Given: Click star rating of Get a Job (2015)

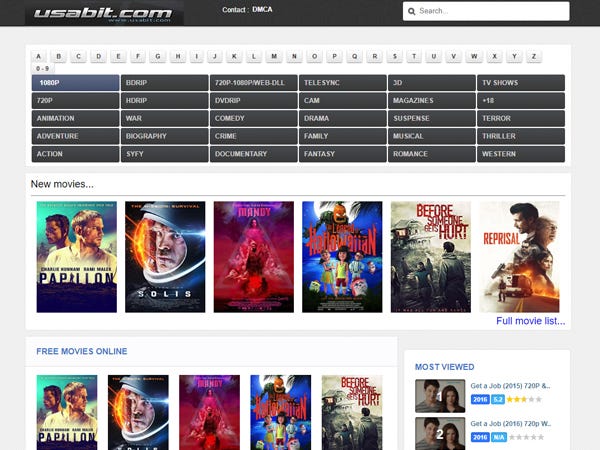Looking at the screenshot, I should tap(524, 399).
